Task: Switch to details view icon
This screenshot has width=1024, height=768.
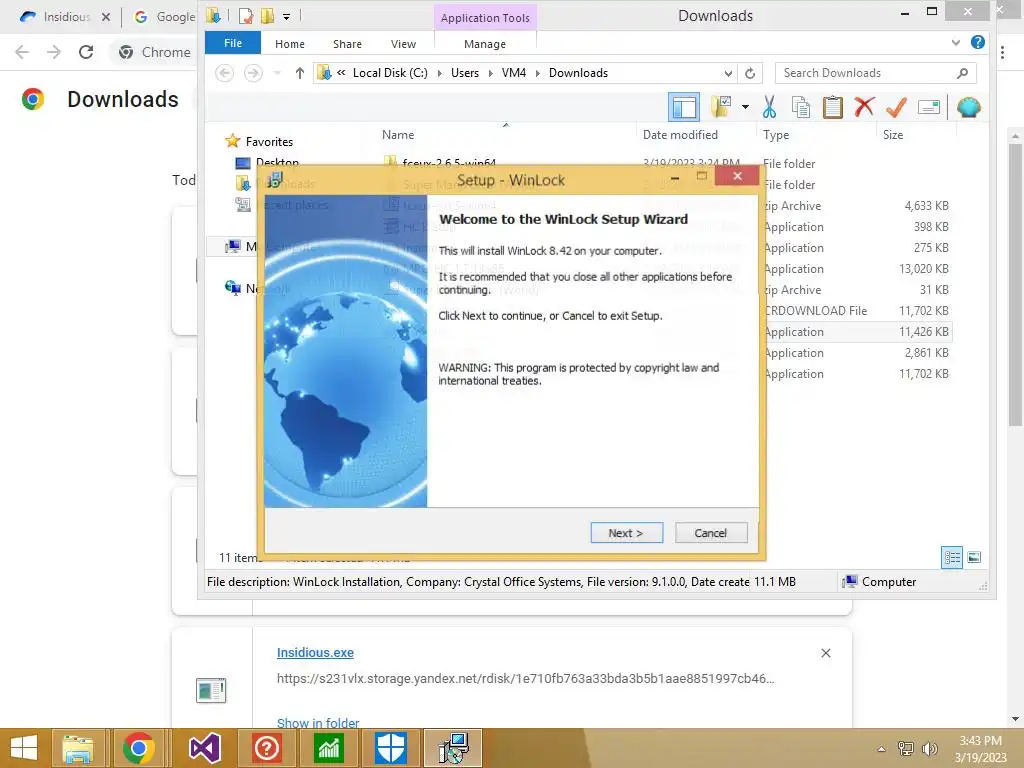Action: (x=952, y=557)
